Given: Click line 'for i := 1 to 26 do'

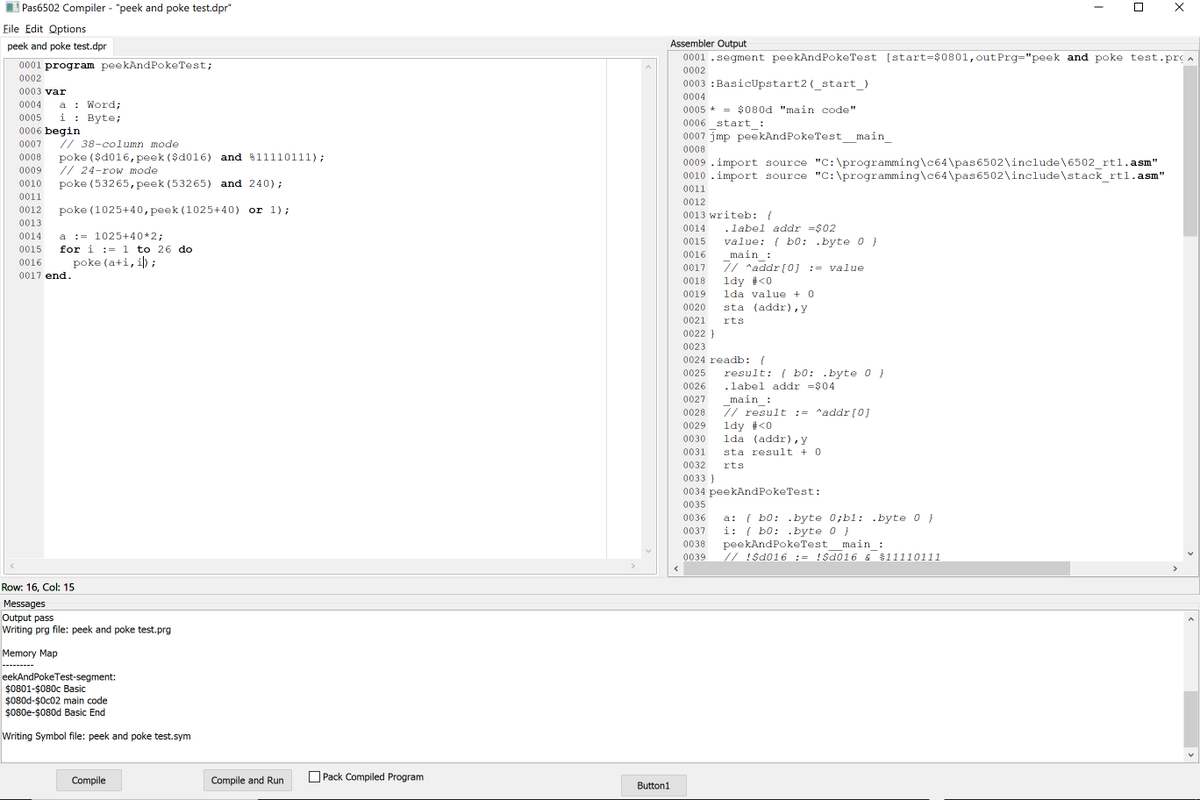Looking at the screenshot, I should coord(126,249).
